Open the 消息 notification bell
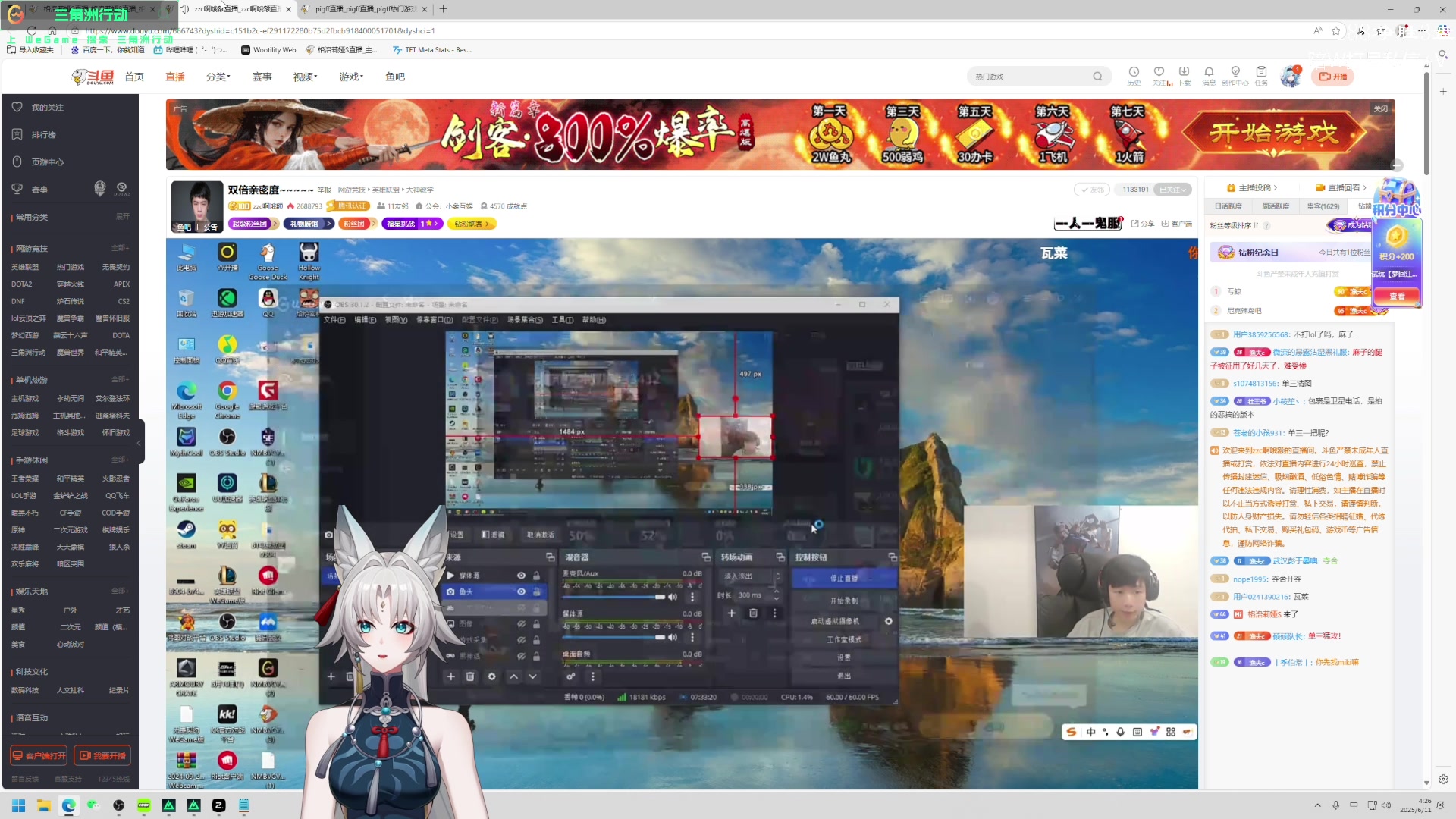 pyautogui.click(x=1209, y=76)
